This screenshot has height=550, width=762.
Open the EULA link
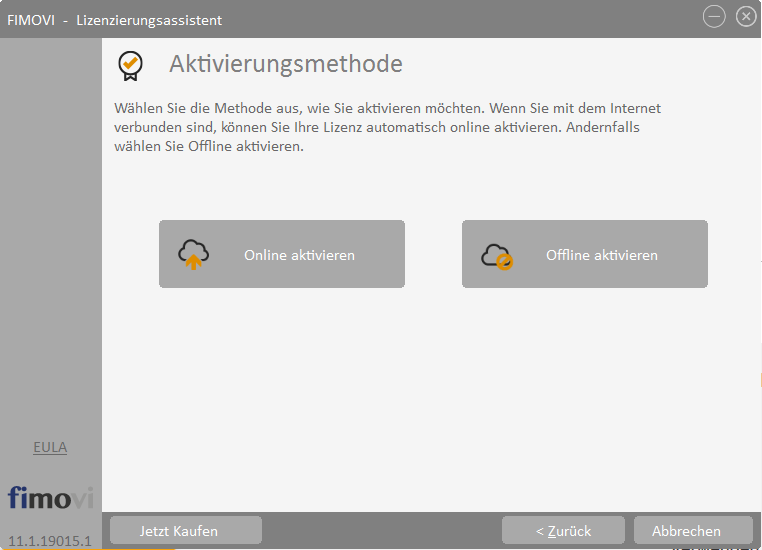tap(50, 447)
